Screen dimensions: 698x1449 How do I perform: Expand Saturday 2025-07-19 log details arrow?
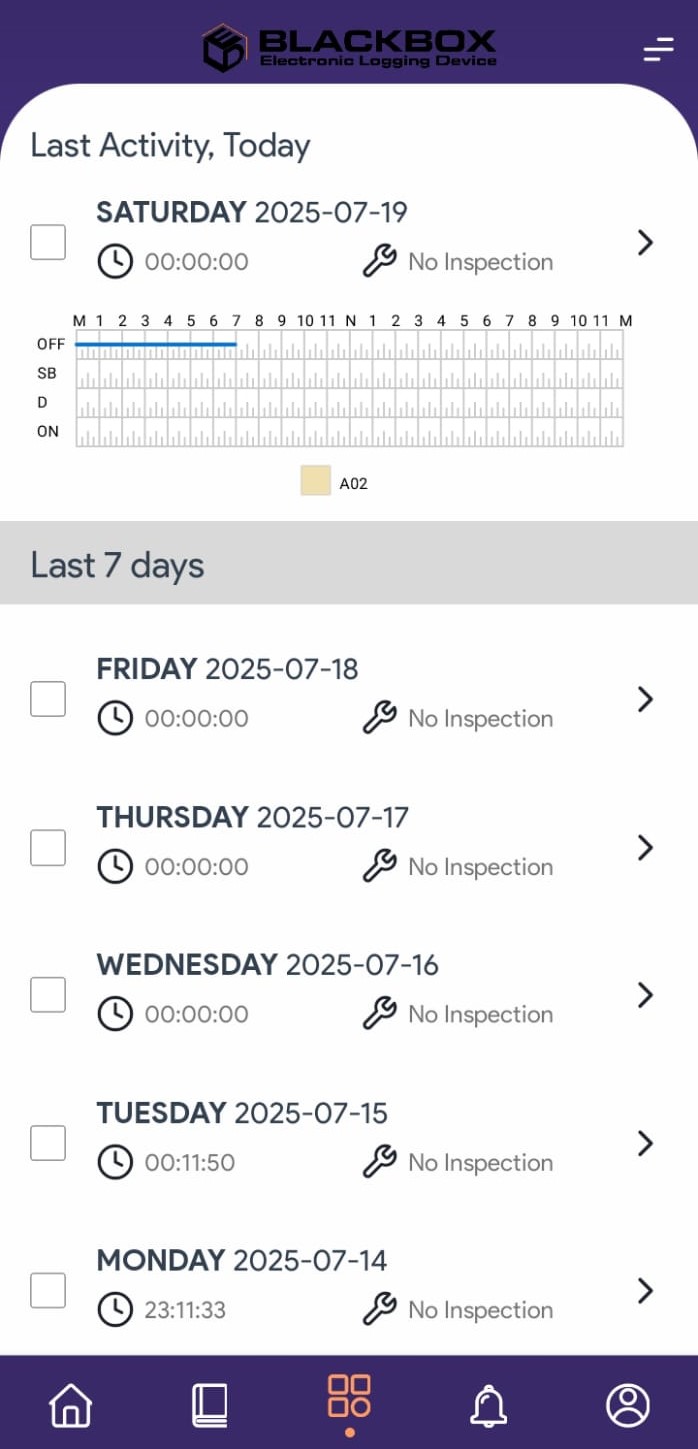click(645, 242)
